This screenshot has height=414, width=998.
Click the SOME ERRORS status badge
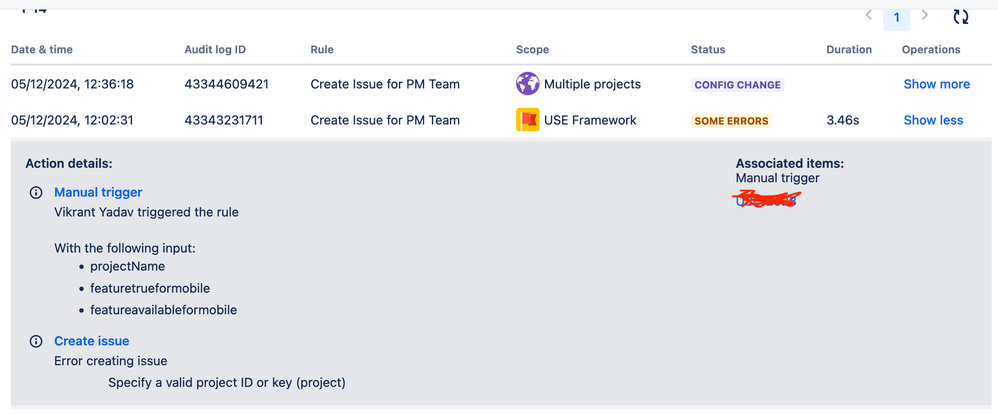pyautogui.click(x=731, y=121)
